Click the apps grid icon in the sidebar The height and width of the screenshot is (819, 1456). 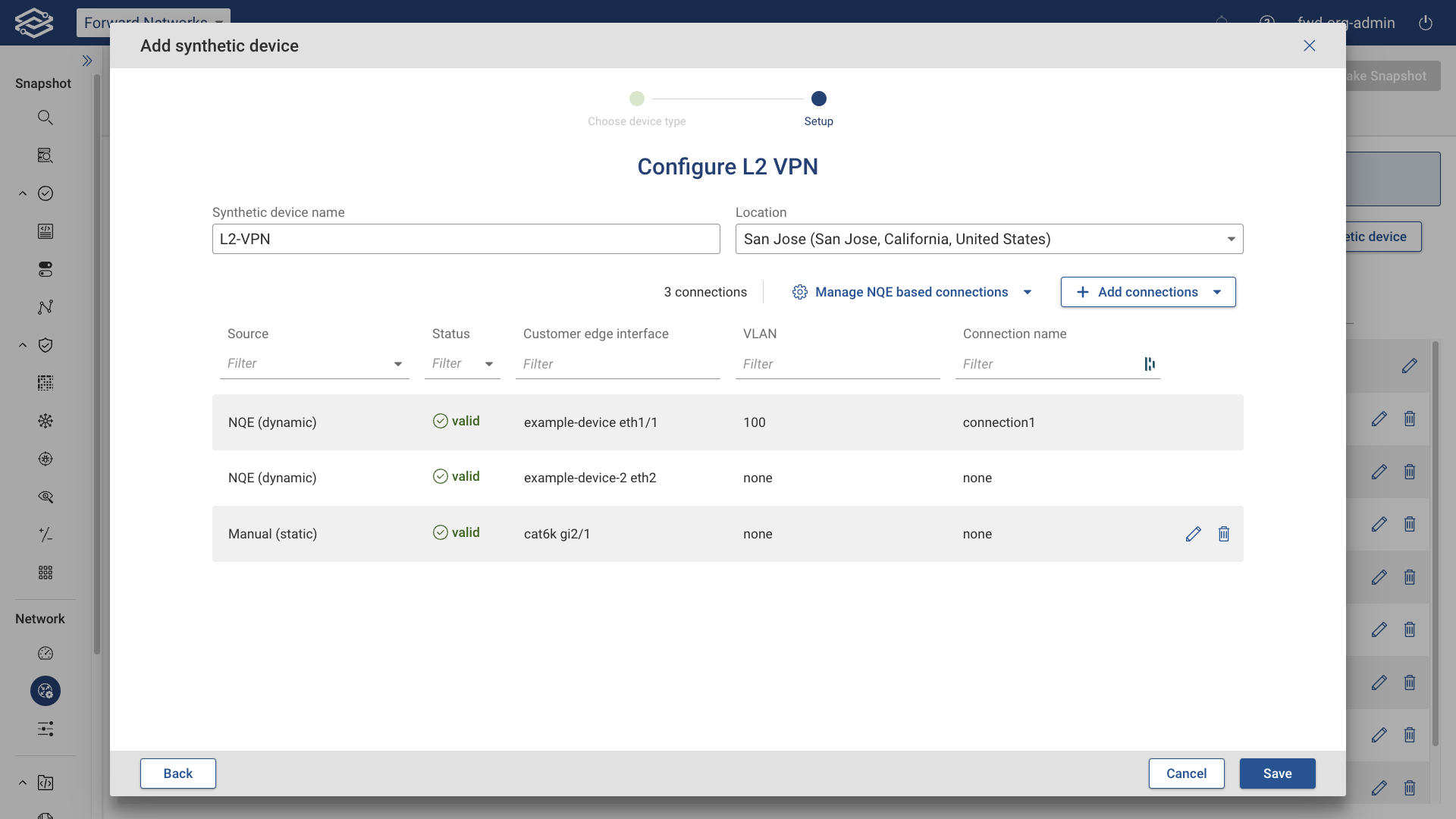[45, 573]
